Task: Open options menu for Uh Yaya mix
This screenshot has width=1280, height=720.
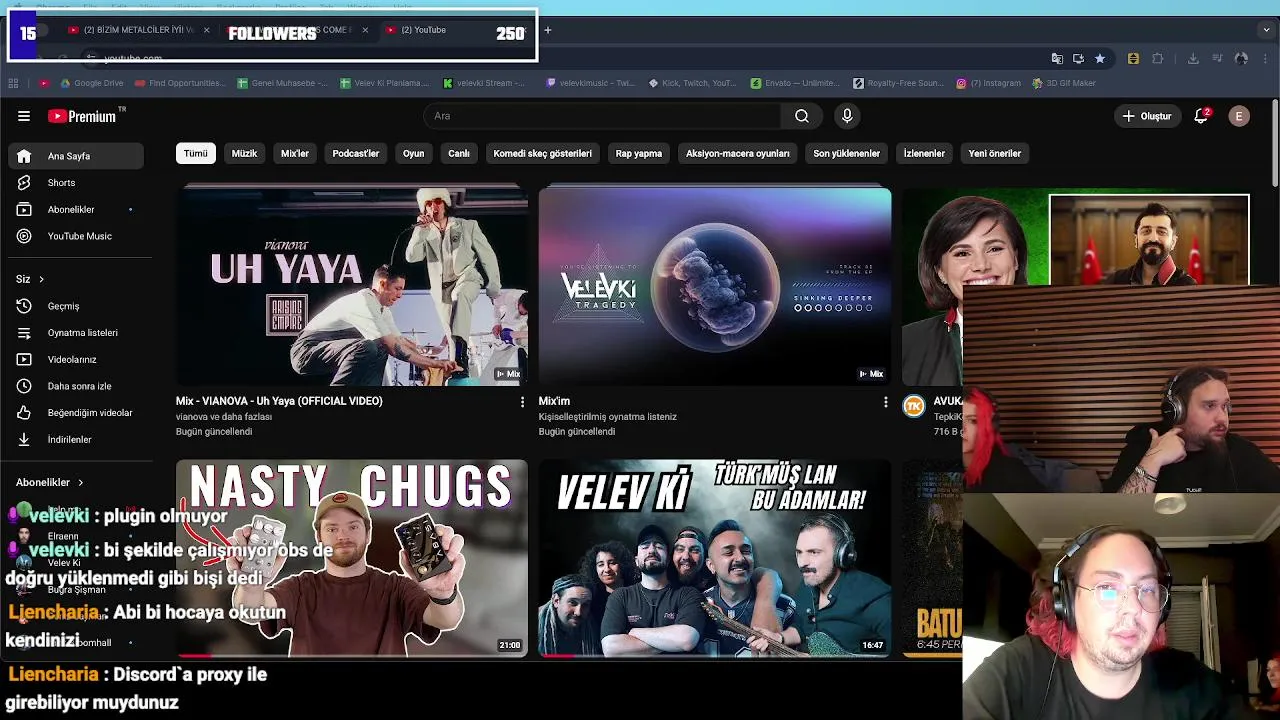Action: coord(522,402)
